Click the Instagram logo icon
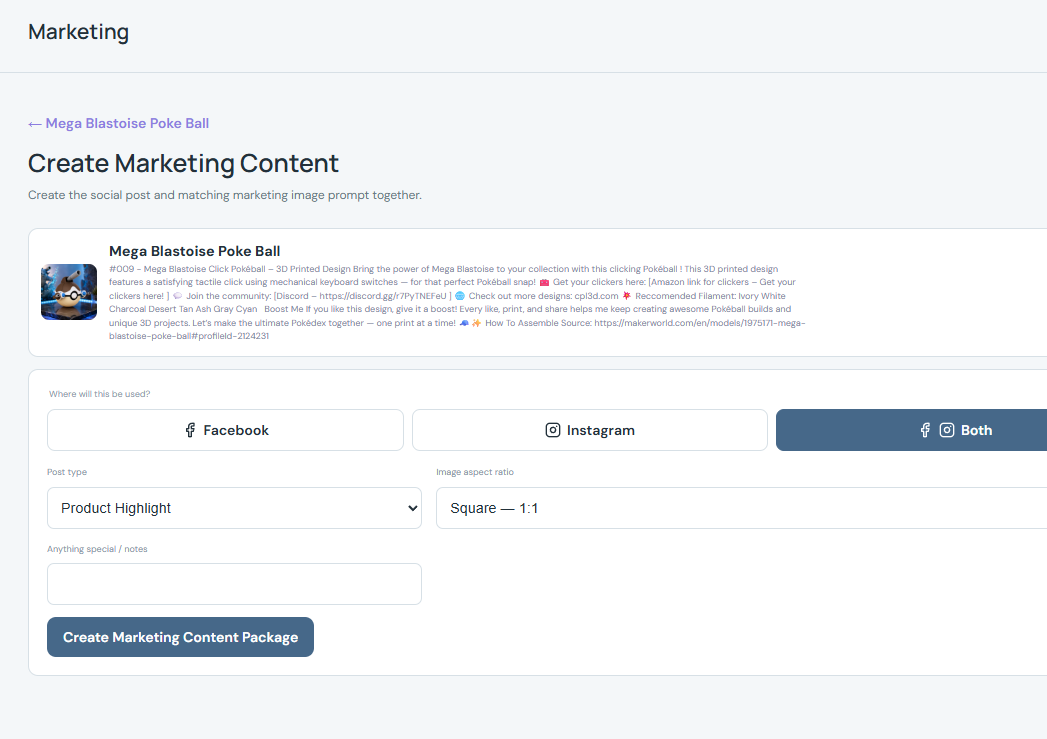 [x=553, y=430]
